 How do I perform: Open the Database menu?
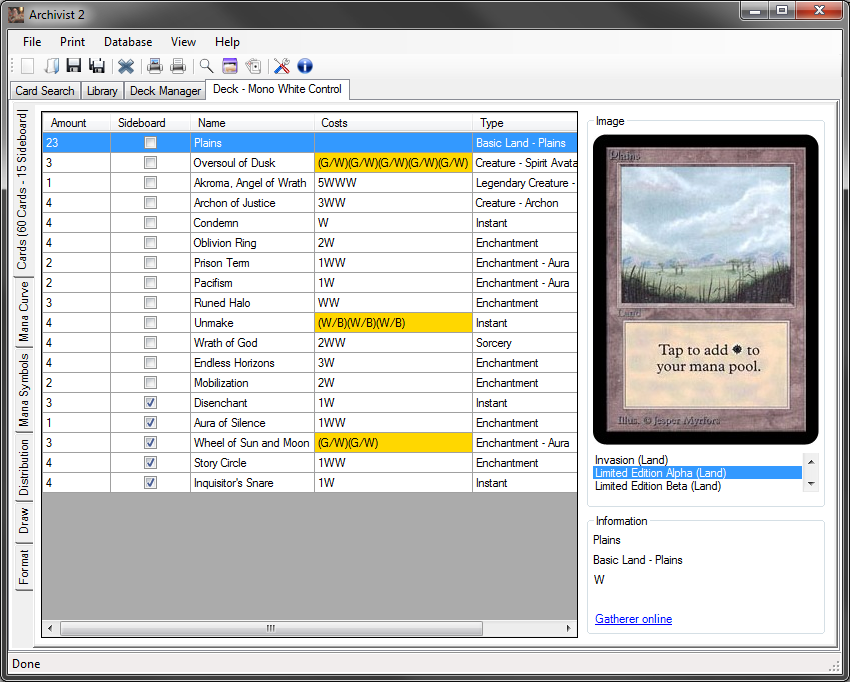pyautogui.click(x=127, y=42)
